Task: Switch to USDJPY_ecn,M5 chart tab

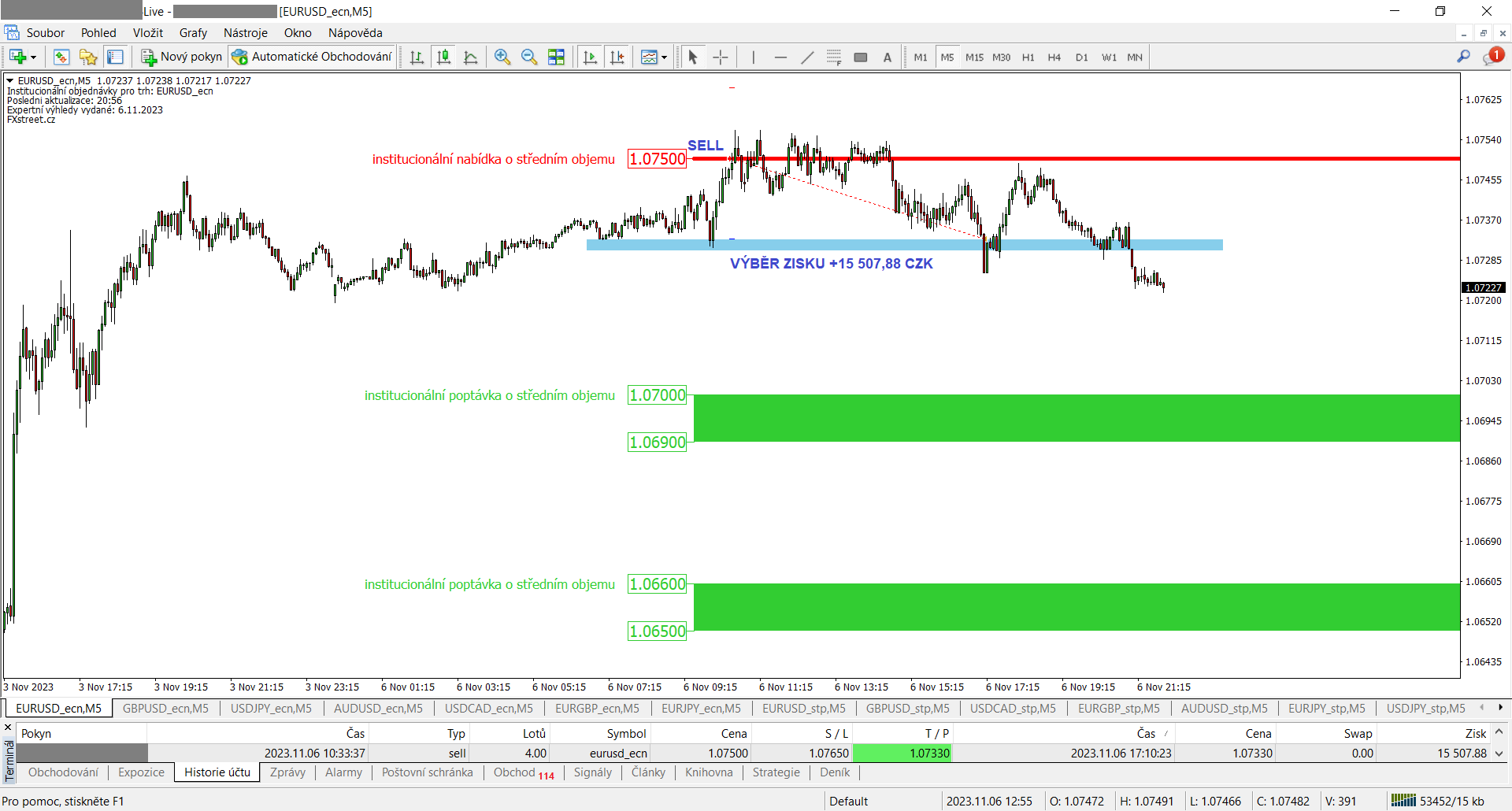Action: point(271,709)
